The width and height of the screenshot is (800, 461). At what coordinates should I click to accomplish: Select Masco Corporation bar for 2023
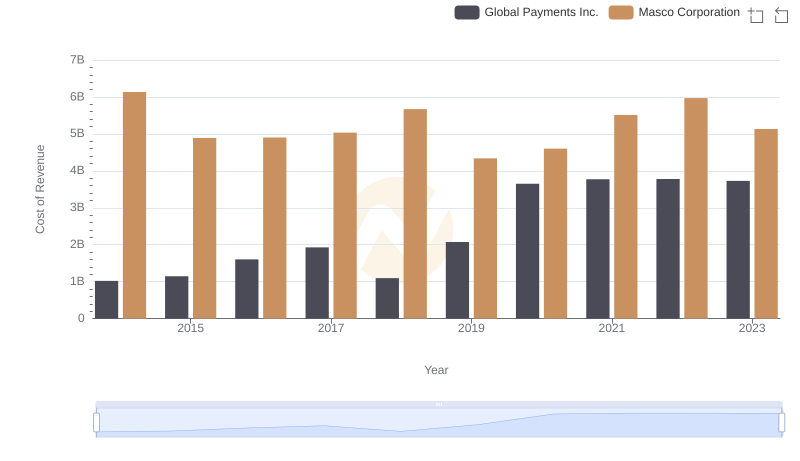[x=766, y=224]
